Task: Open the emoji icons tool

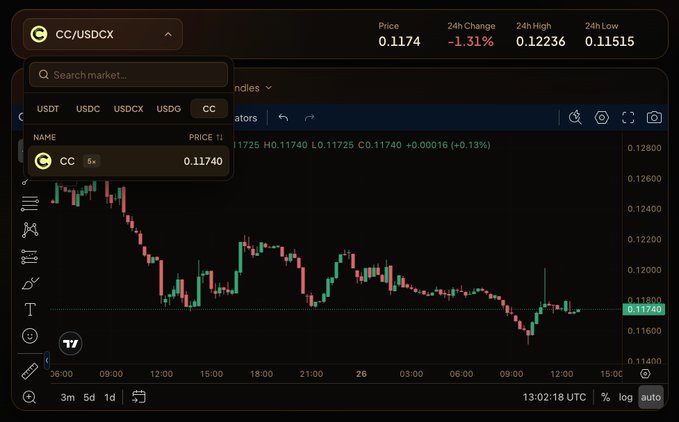Action: pos(30,336)
